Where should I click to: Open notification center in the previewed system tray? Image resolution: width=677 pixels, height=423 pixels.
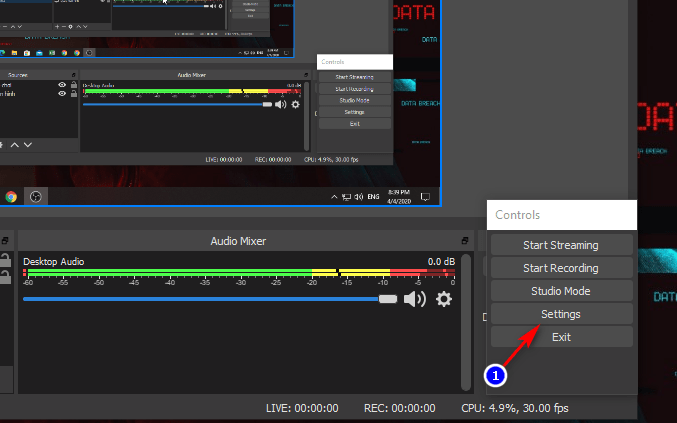(425, 197)
